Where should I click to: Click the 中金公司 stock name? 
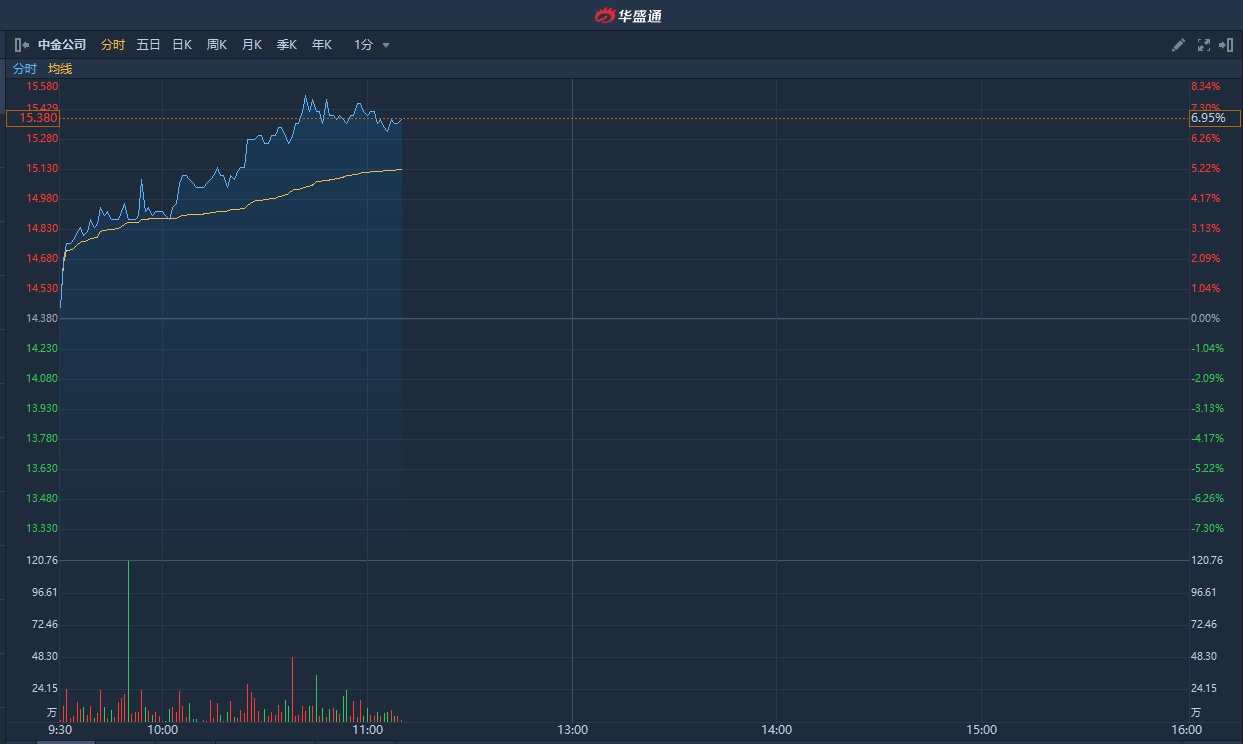[x=62, y=45]
